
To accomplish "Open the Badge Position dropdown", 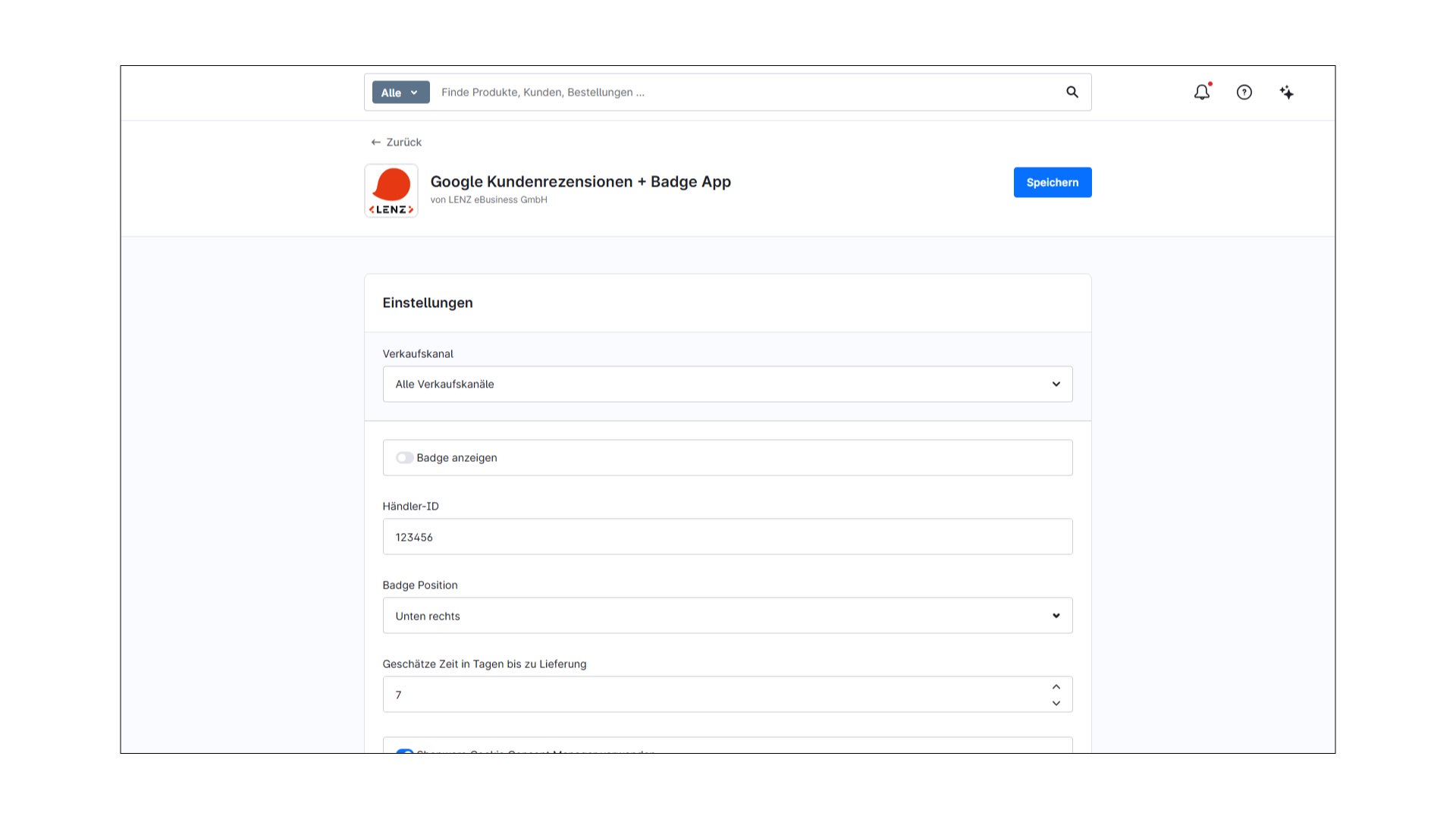I will [x=727, y=616].
